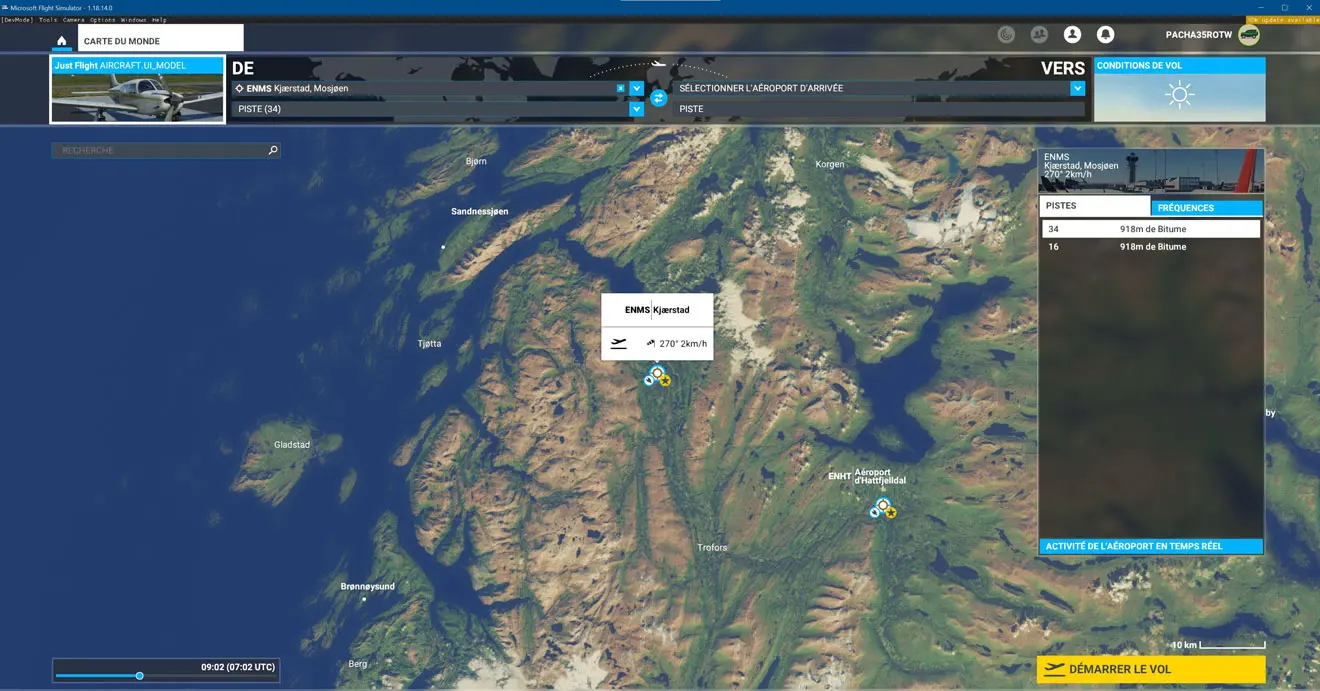Image resolution: width=1320 pixels, height=691 pixels.
Task: Click the Brønnøysund town label
Action: [x=367, y=586]
